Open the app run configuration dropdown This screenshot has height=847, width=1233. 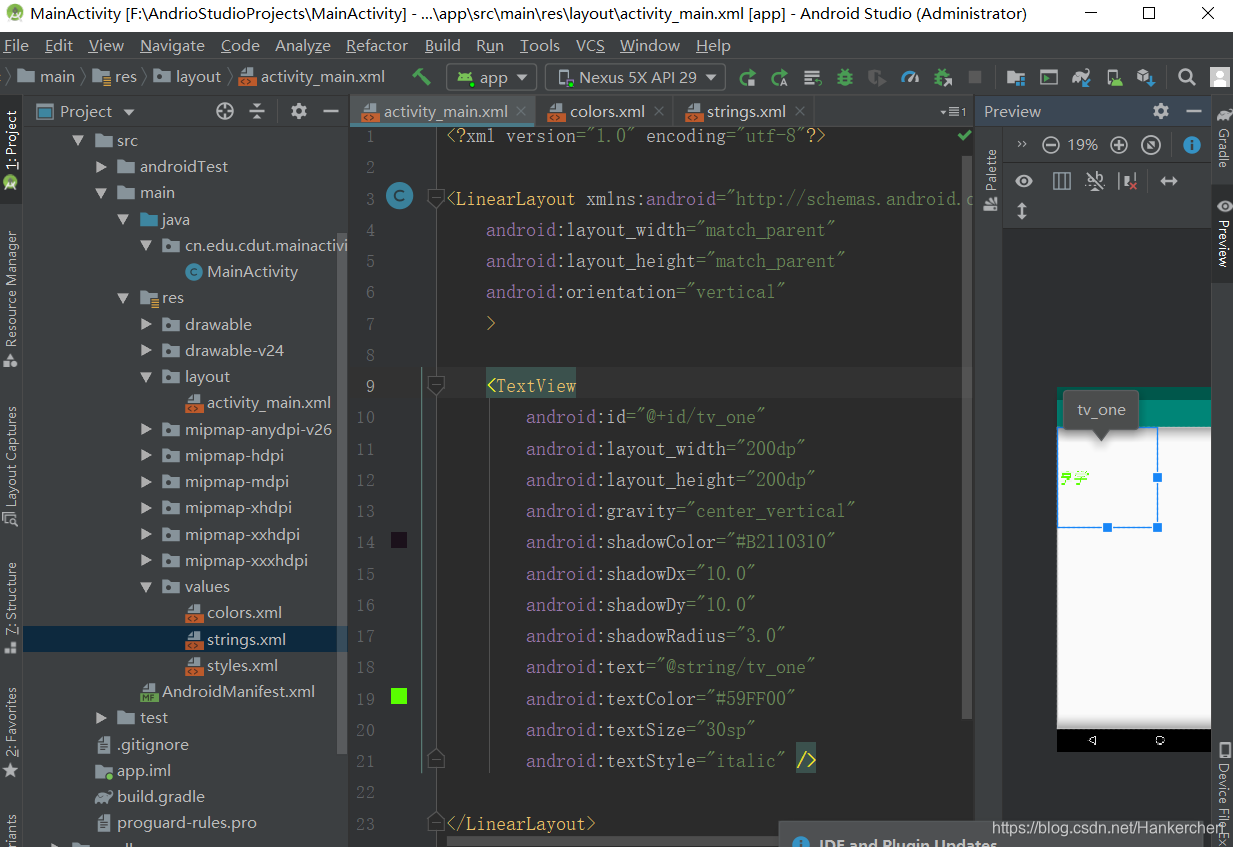pos(491,77)
